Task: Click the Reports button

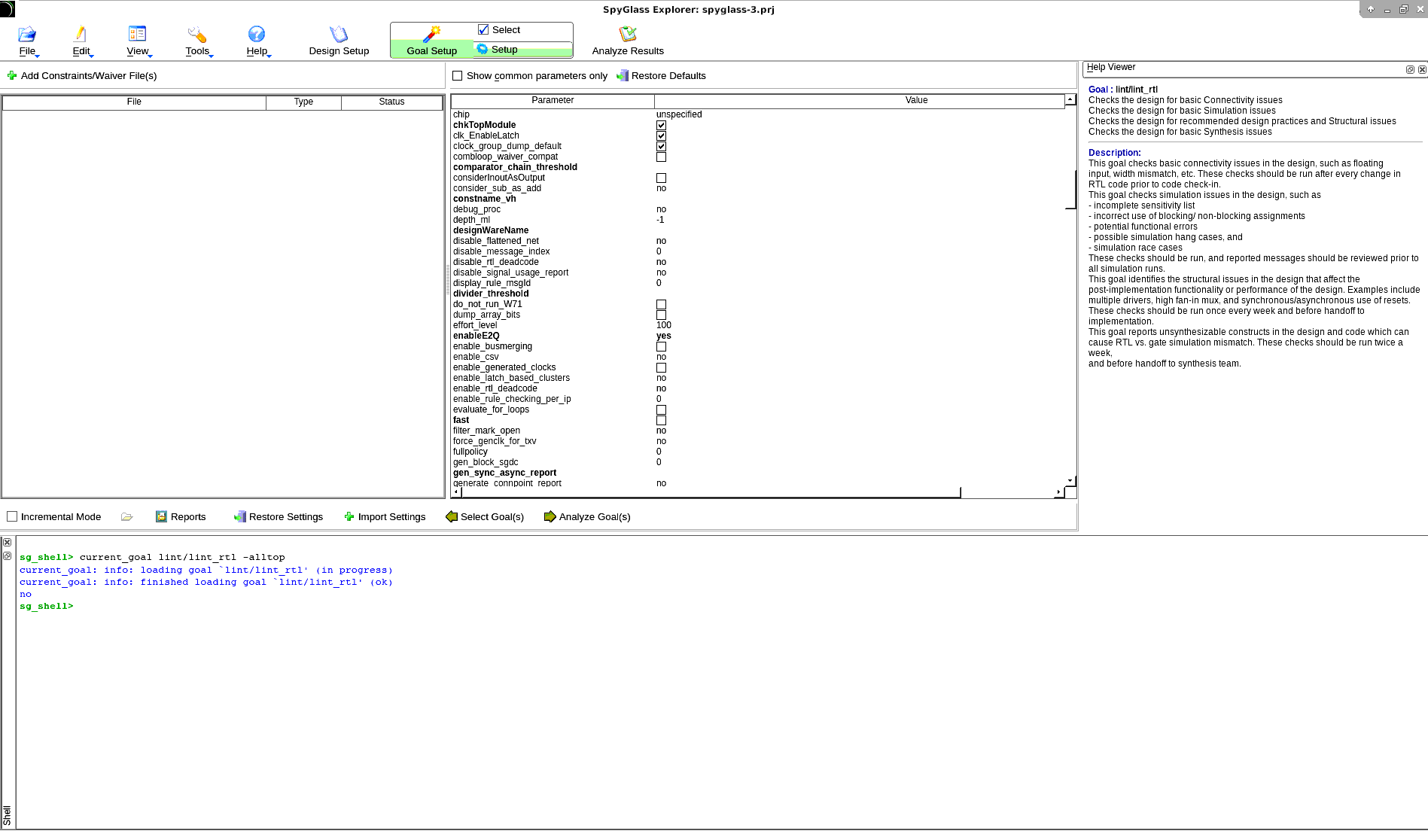Action: point(181,516)
